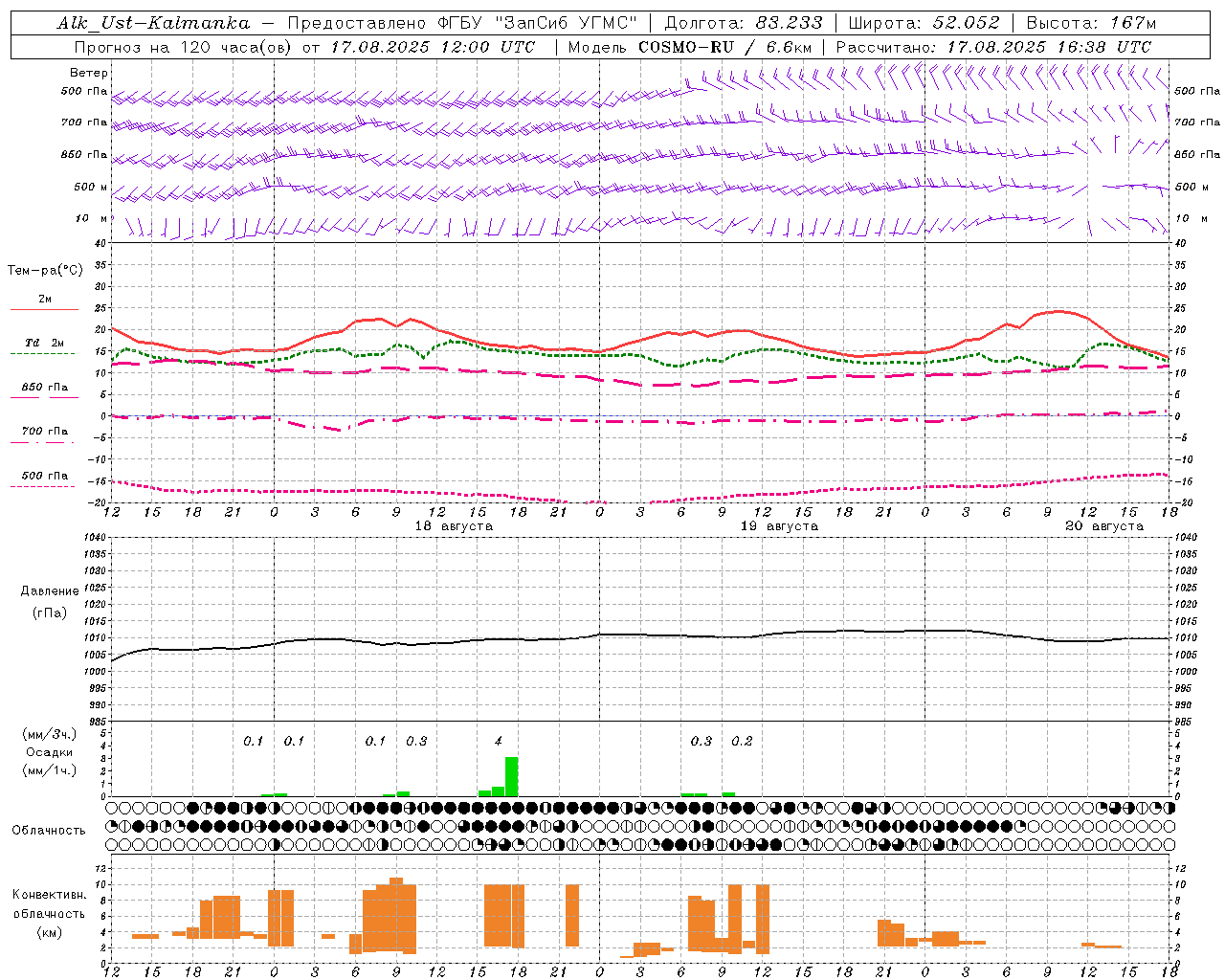Click the tallest green precipitation bar

pos(512,776)
